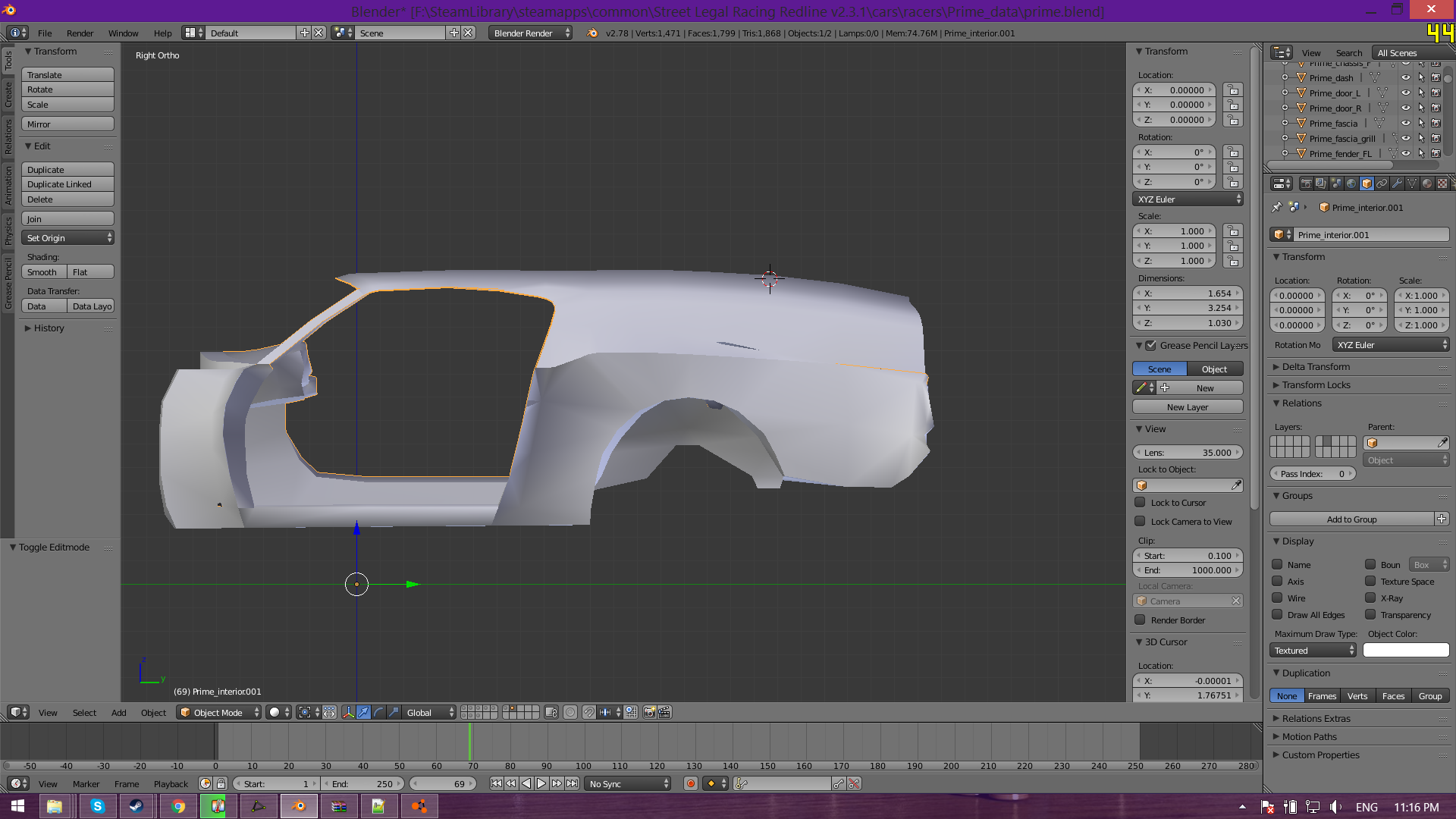The height and width of the screenshot is (819, 1456).
Task: Expand the Prime_door_R tree item
Action: click(1285, 108)
